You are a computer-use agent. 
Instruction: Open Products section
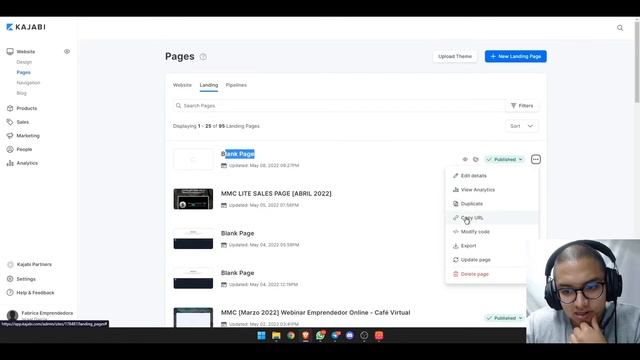(27, 108)
